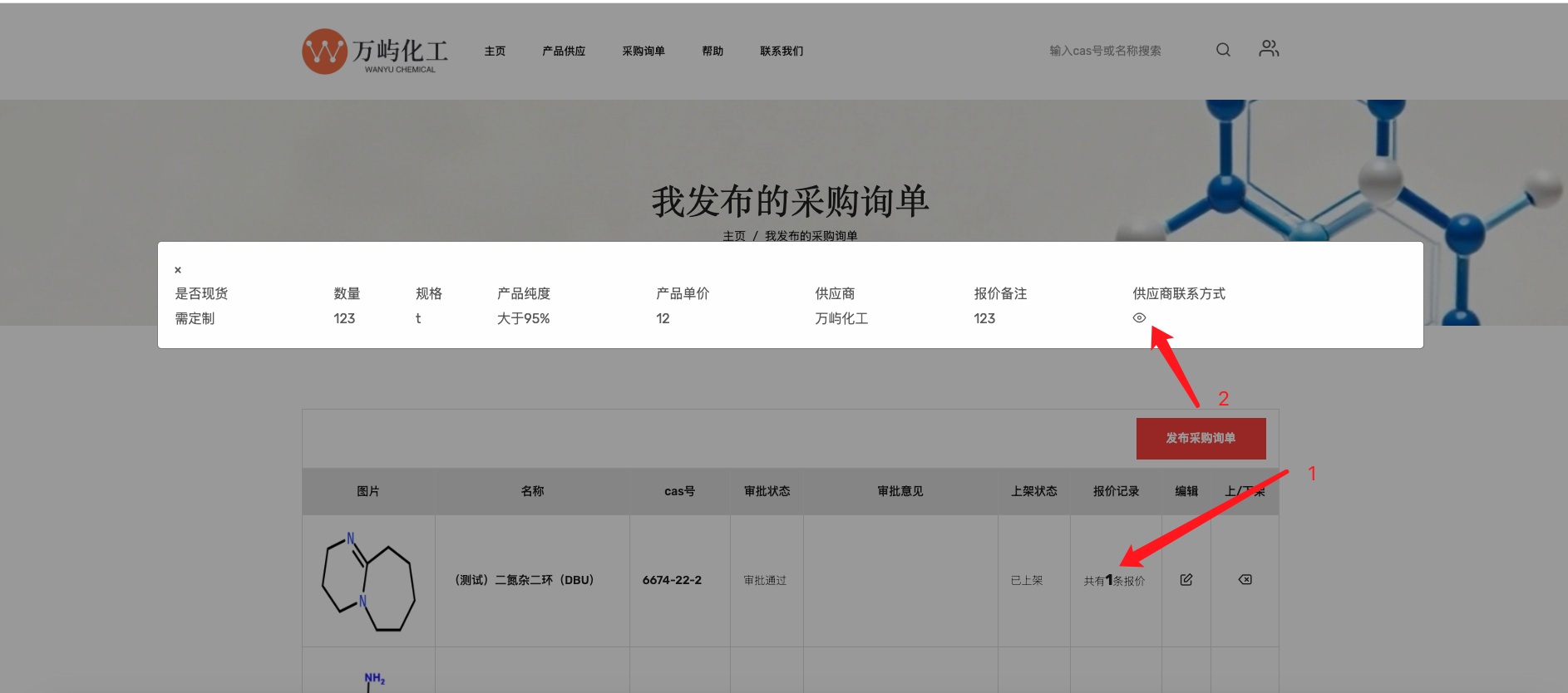Click the 审批意见 column header

tap(900, 491)
